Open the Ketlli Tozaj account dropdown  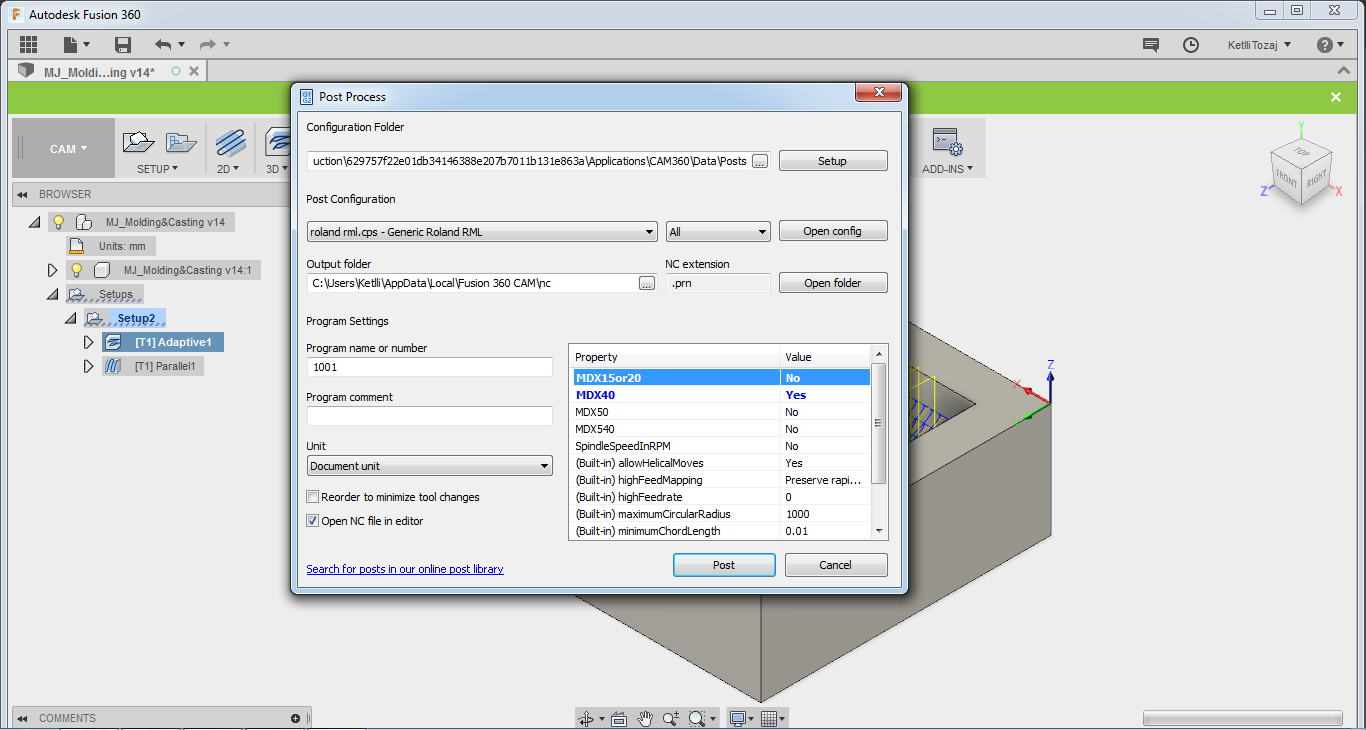click(x=1258, y=45)
